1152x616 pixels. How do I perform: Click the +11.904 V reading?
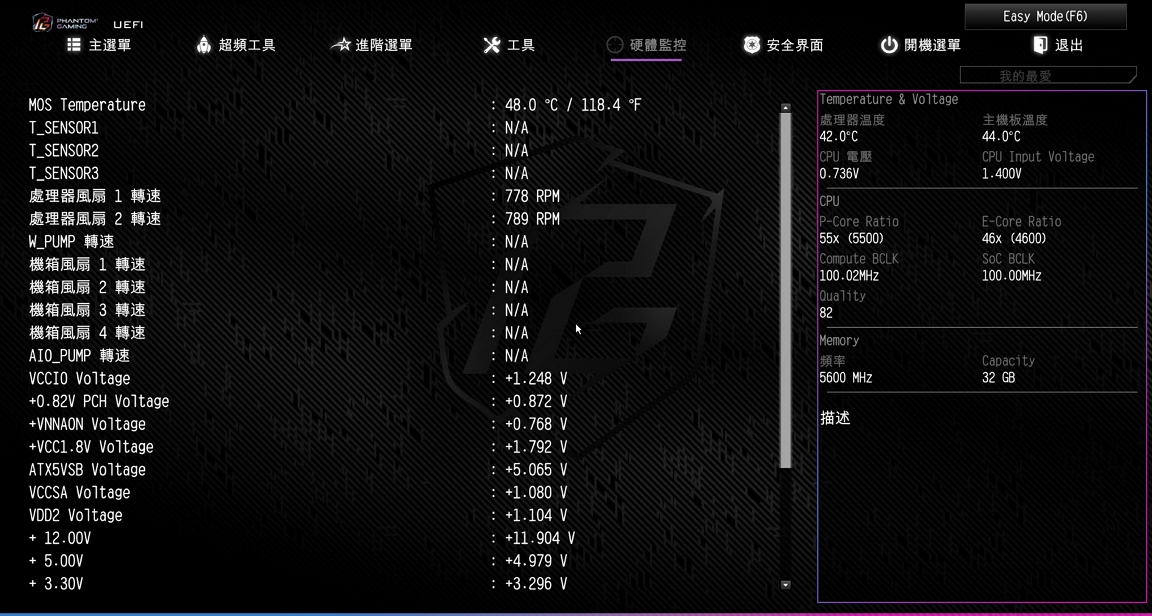(540, 538)
